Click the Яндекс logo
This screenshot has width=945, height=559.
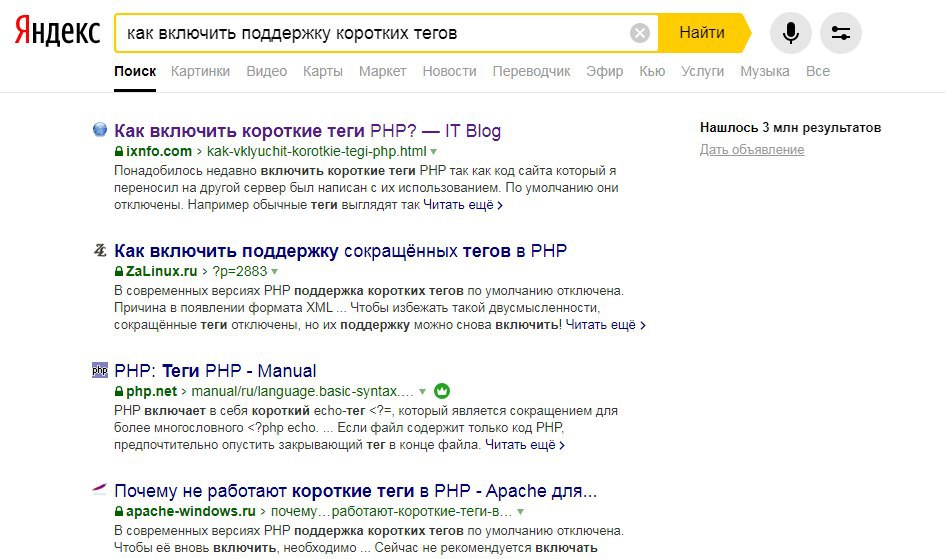[x=58, y=31]
